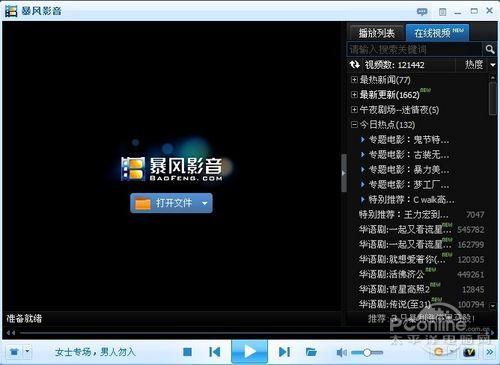
Task: Click the search magnifier icon
Action: coord(490,49)
